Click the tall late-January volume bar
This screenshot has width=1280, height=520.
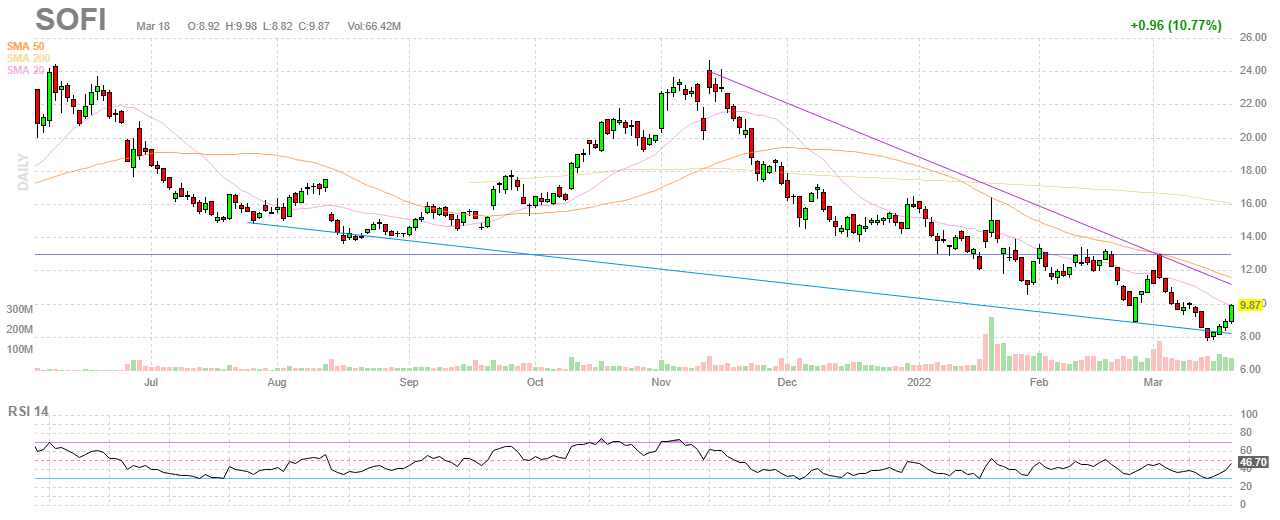991,344
